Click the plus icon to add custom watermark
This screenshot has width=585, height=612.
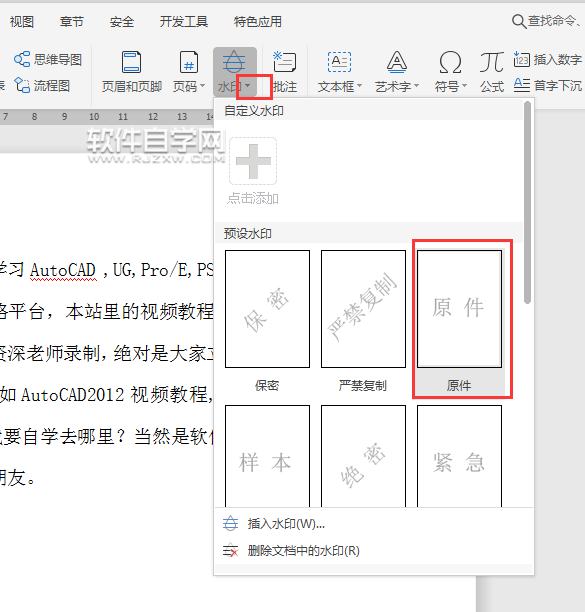(x=253, y=161)
